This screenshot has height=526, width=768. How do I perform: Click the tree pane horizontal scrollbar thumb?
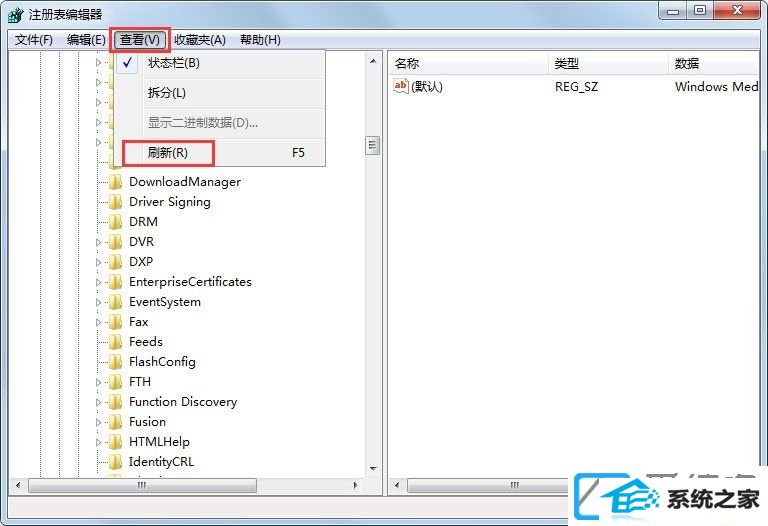coord(142,485)
